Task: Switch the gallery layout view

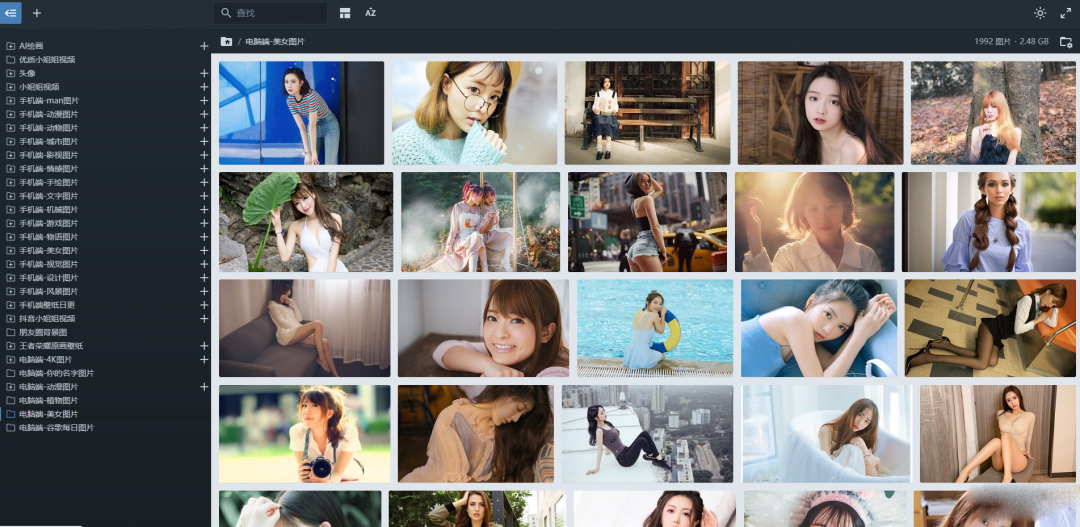Action: click(x=345, y=13)
